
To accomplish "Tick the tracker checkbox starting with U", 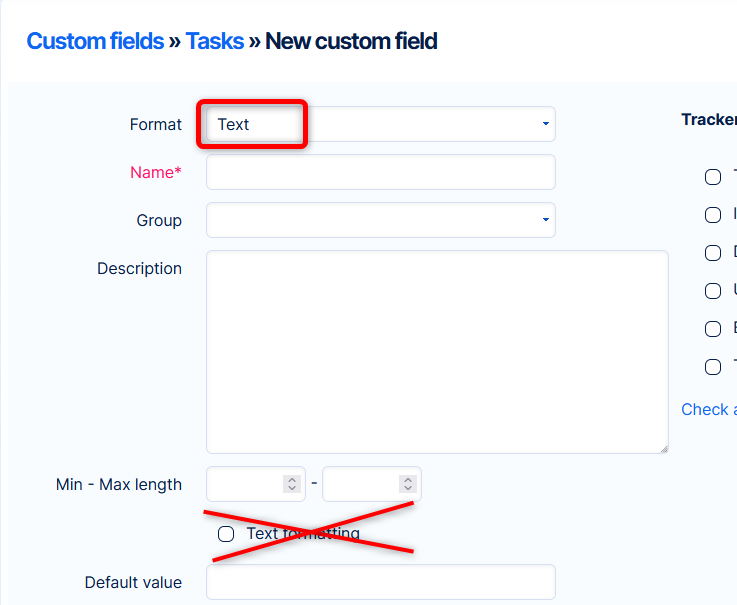I will tap(713, 291).
